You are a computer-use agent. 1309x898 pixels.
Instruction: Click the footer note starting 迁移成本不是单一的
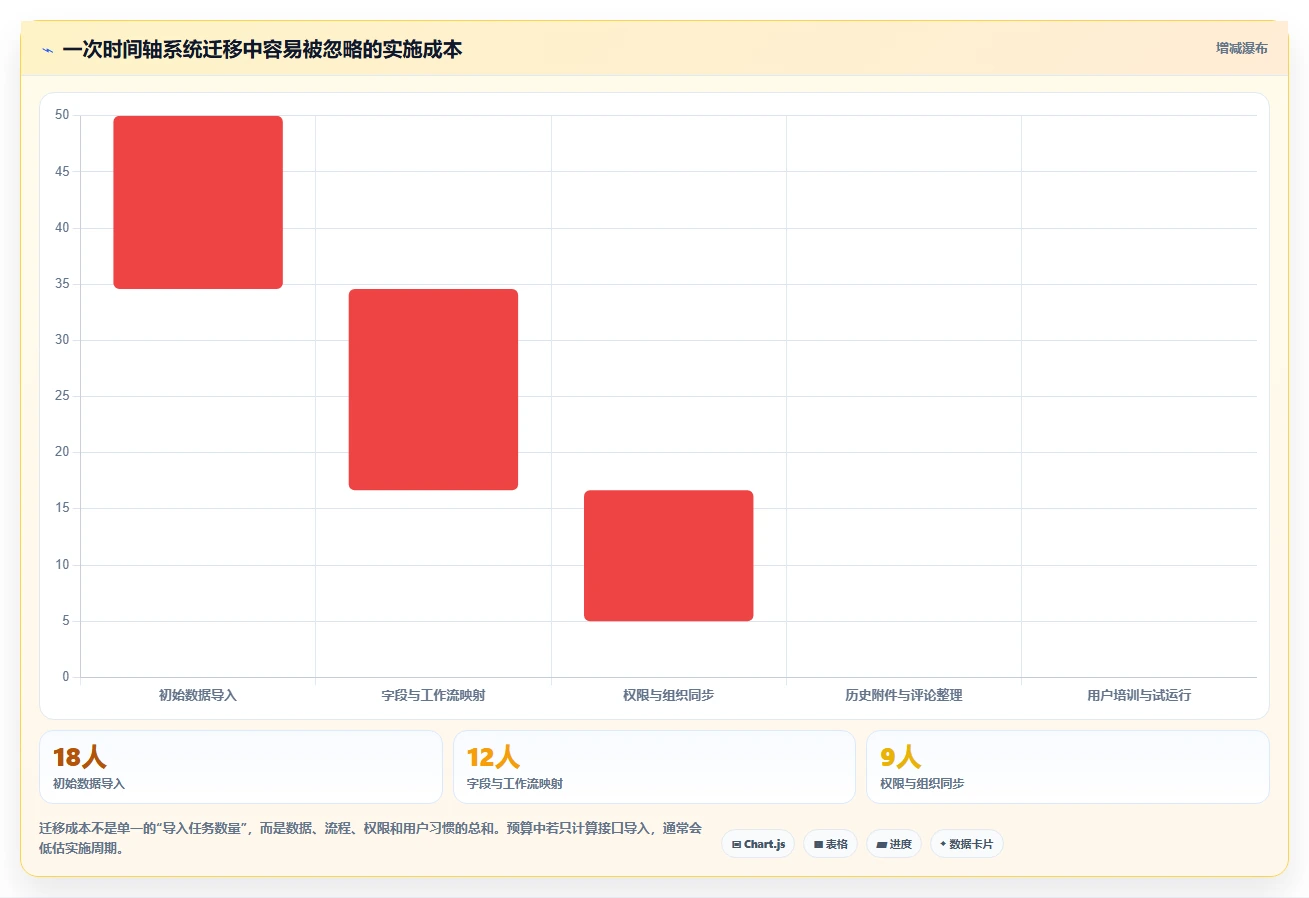[370, 838]
